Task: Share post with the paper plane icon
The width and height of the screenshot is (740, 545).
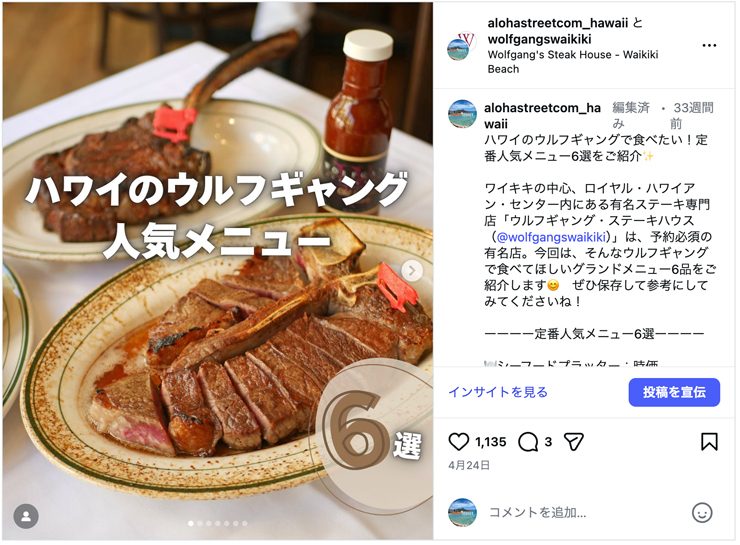Action: pyautogui.click(x=573, y=442)
